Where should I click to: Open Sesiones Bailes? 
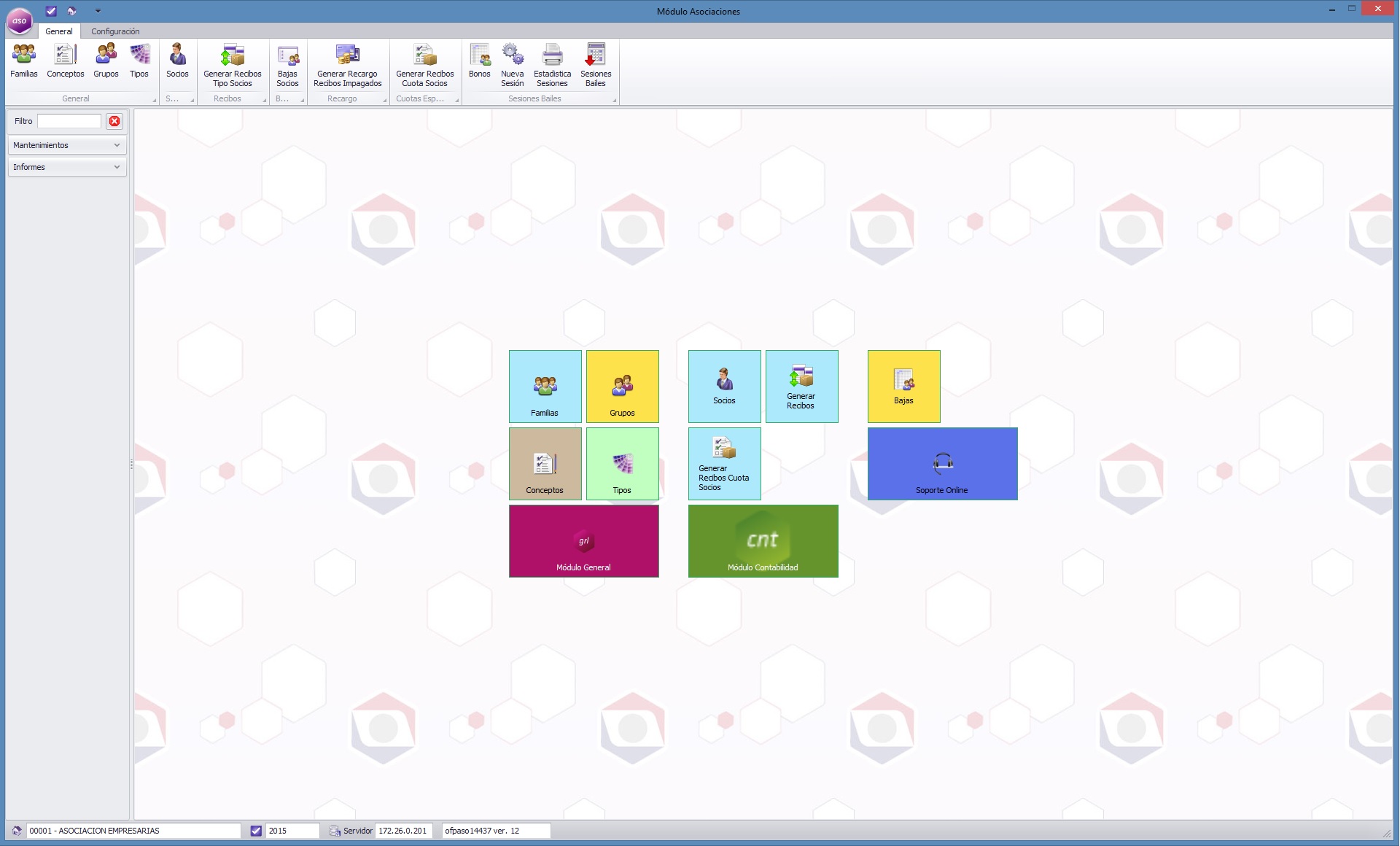(596, 66)
